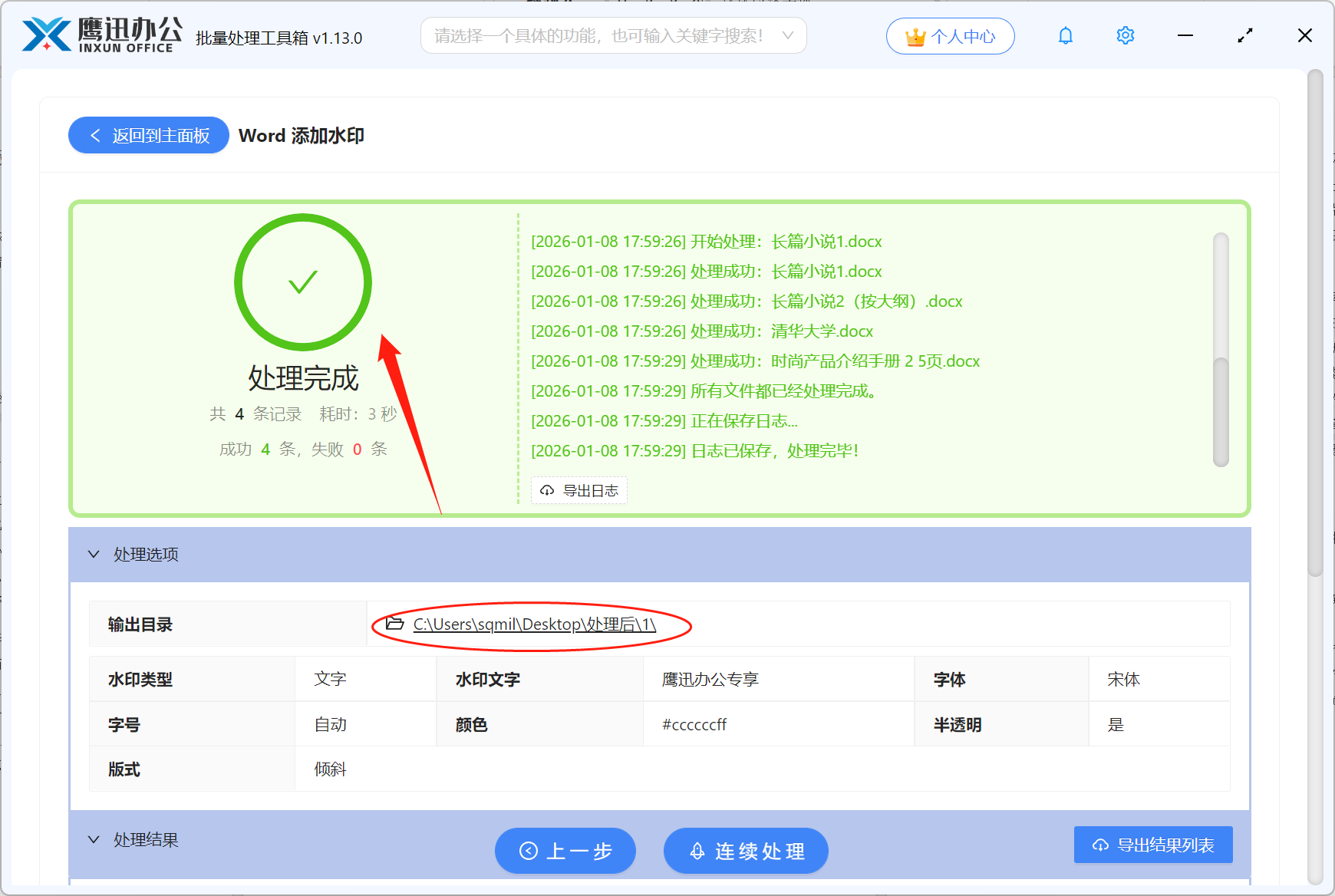Open the output directory path link
Screen dimensions: 1335x896
tap(532, 624)
